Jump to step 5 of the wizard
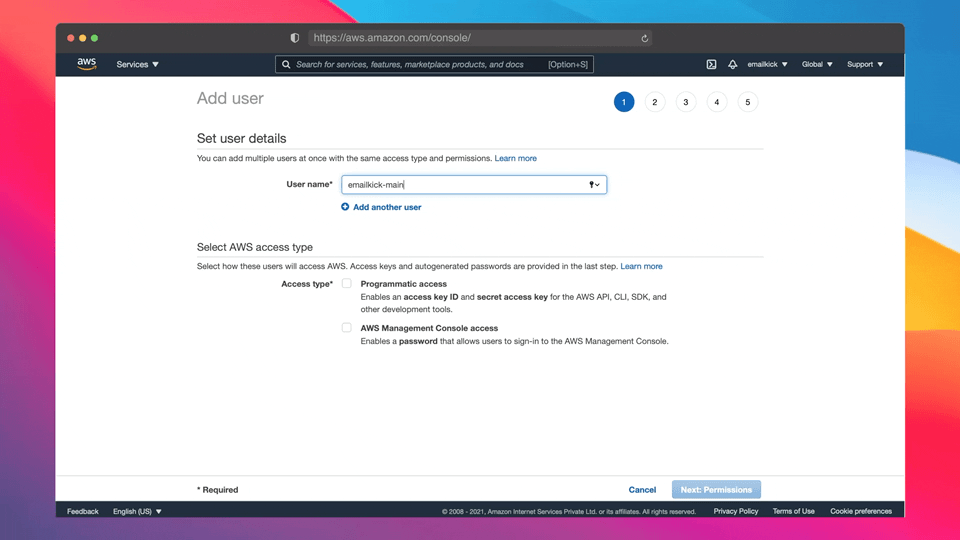The height and width of the screenshot is (540, 960). click(x=748, y=102)
